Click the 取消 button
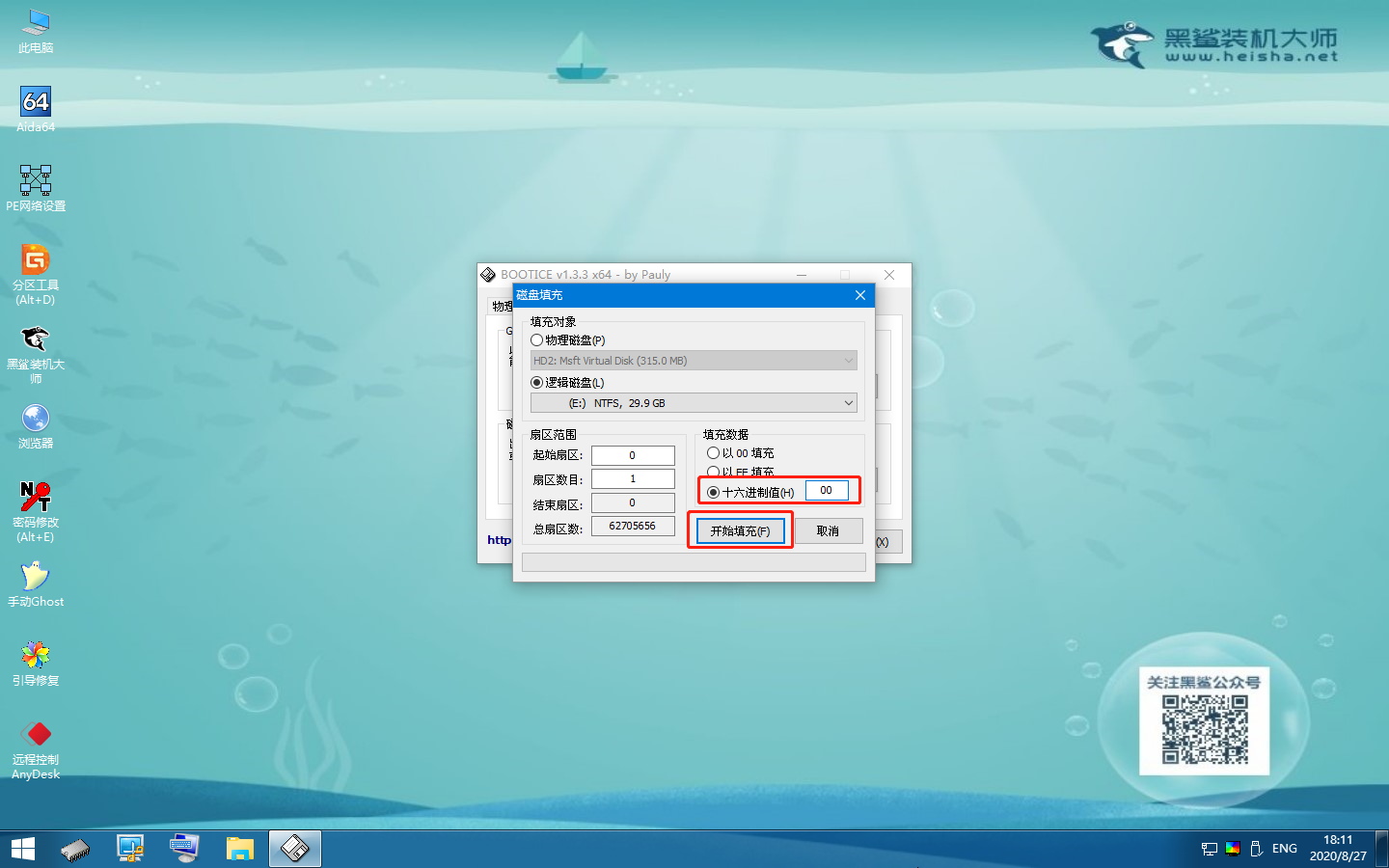The width and height of the screenshot is (1389, 868). click(828, 530)
